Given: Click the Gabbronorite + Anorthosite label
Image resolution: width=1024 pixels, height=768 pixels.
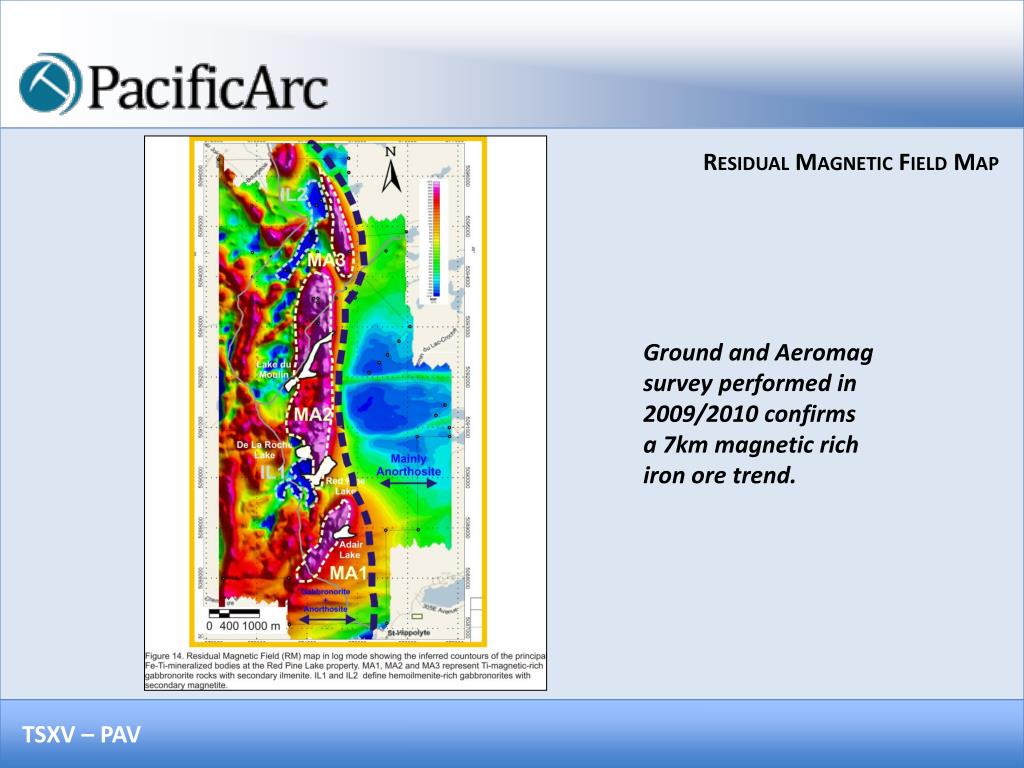Looking at the screenshot, I should pos(326,600).
